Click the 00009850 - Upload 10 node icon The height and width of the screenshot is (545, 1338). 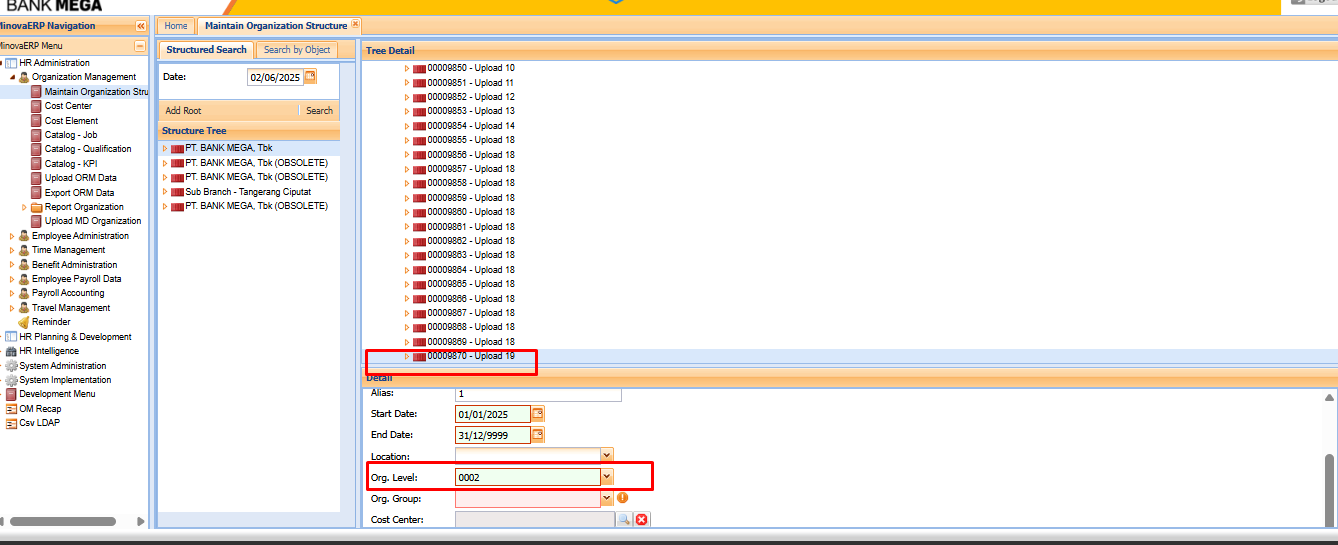(x=419, y=68)
